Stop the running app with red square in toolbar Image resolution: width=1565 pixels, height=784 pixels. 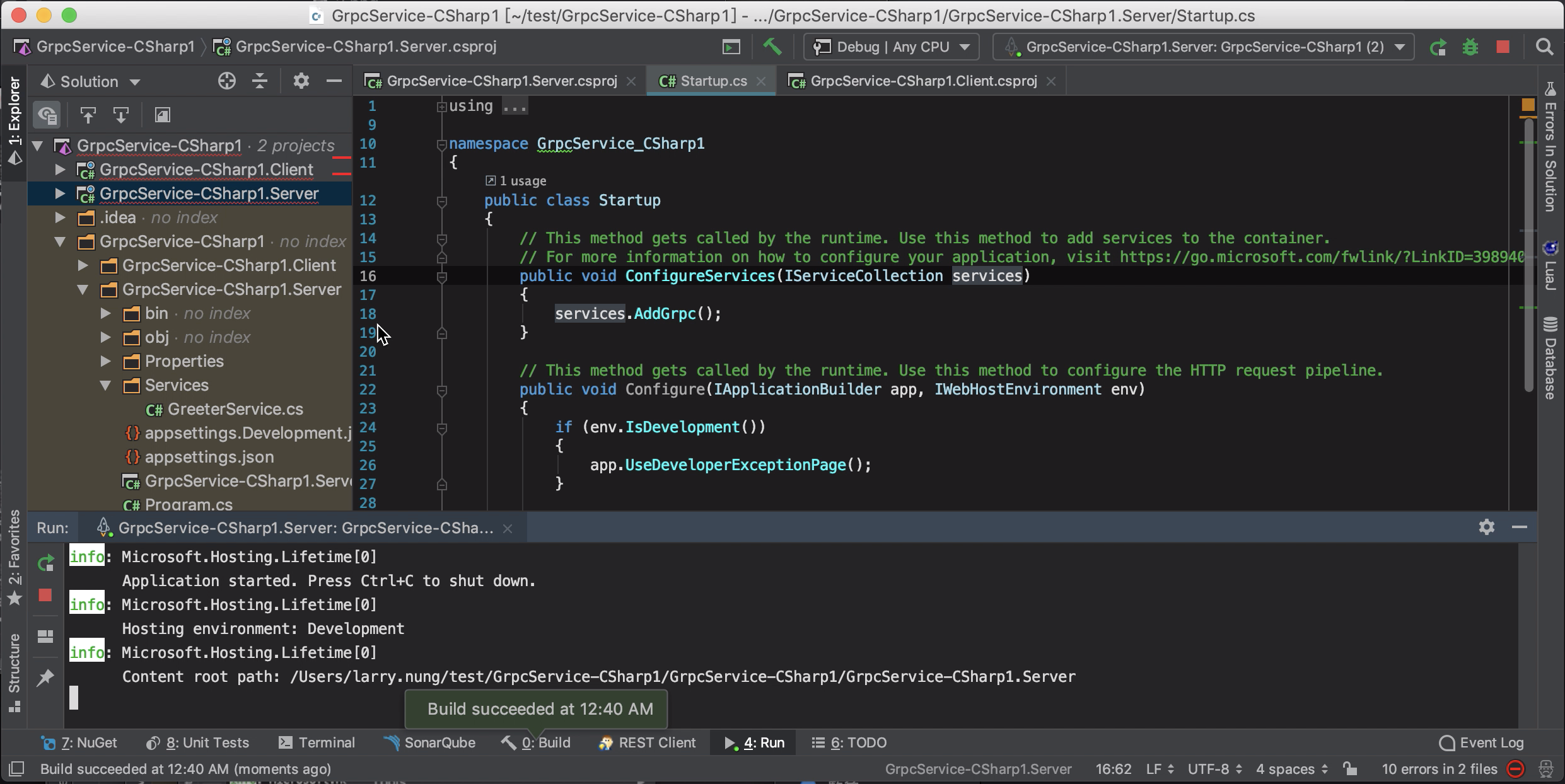1503,47
